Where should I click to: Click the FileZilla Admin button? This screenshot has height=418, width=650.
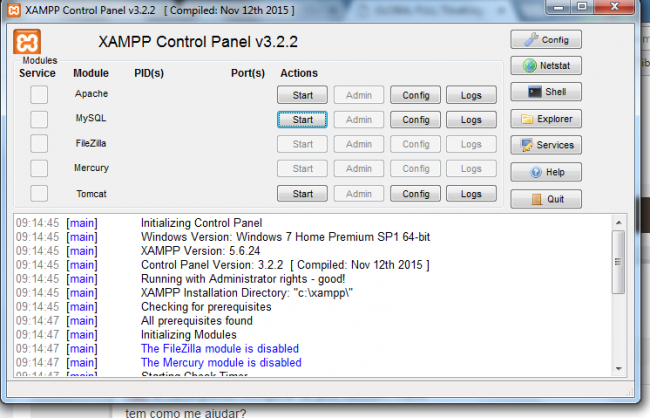[x=359, y=144]
